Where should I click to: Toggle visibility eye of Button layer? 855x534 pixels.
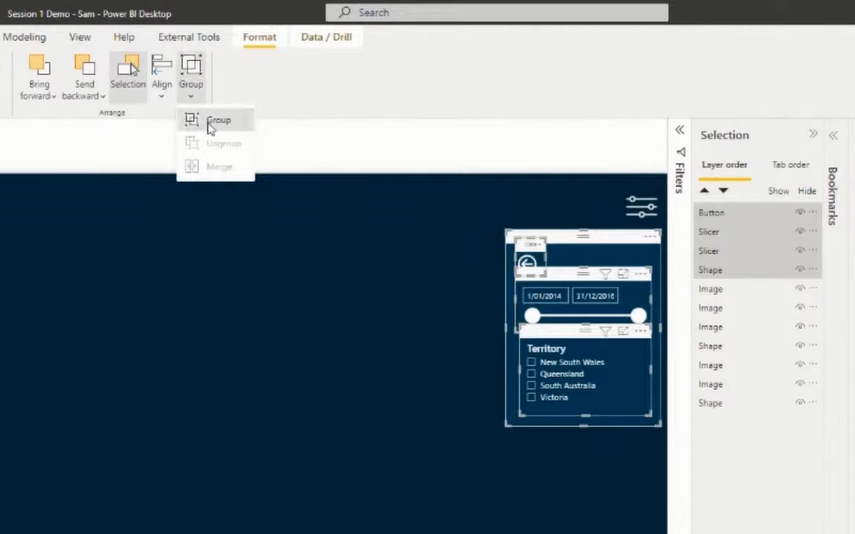(800, 212)
